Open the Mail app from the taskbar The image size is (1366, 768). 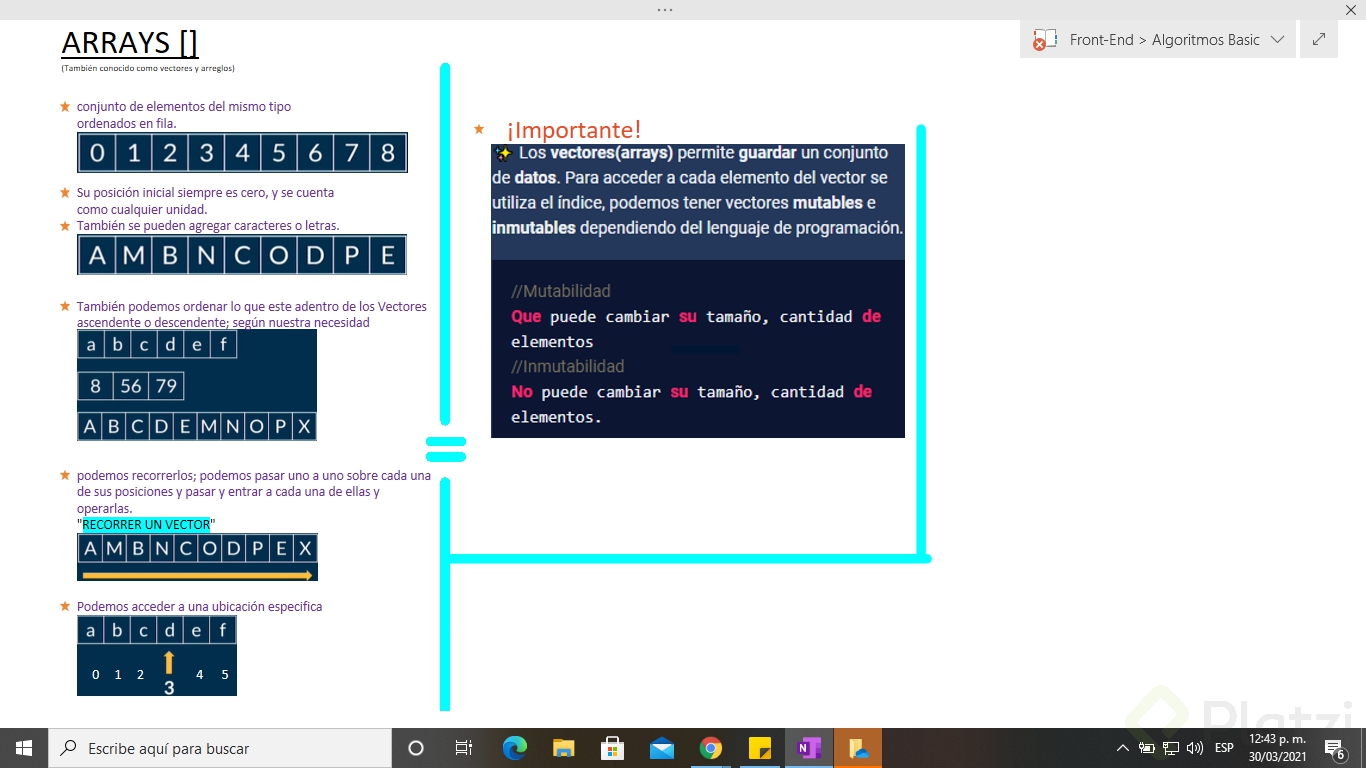[661, 748]
